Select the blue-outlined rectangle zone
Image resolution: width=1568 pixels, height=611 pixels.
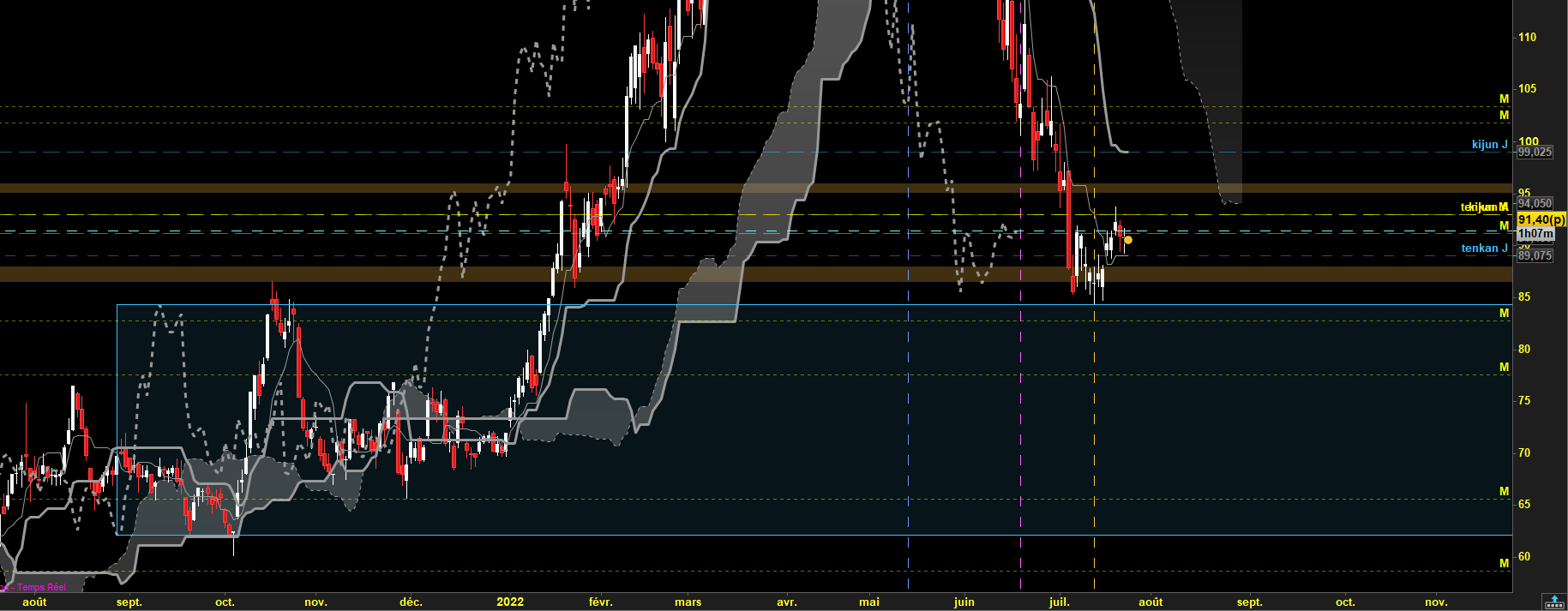point(814,420)
